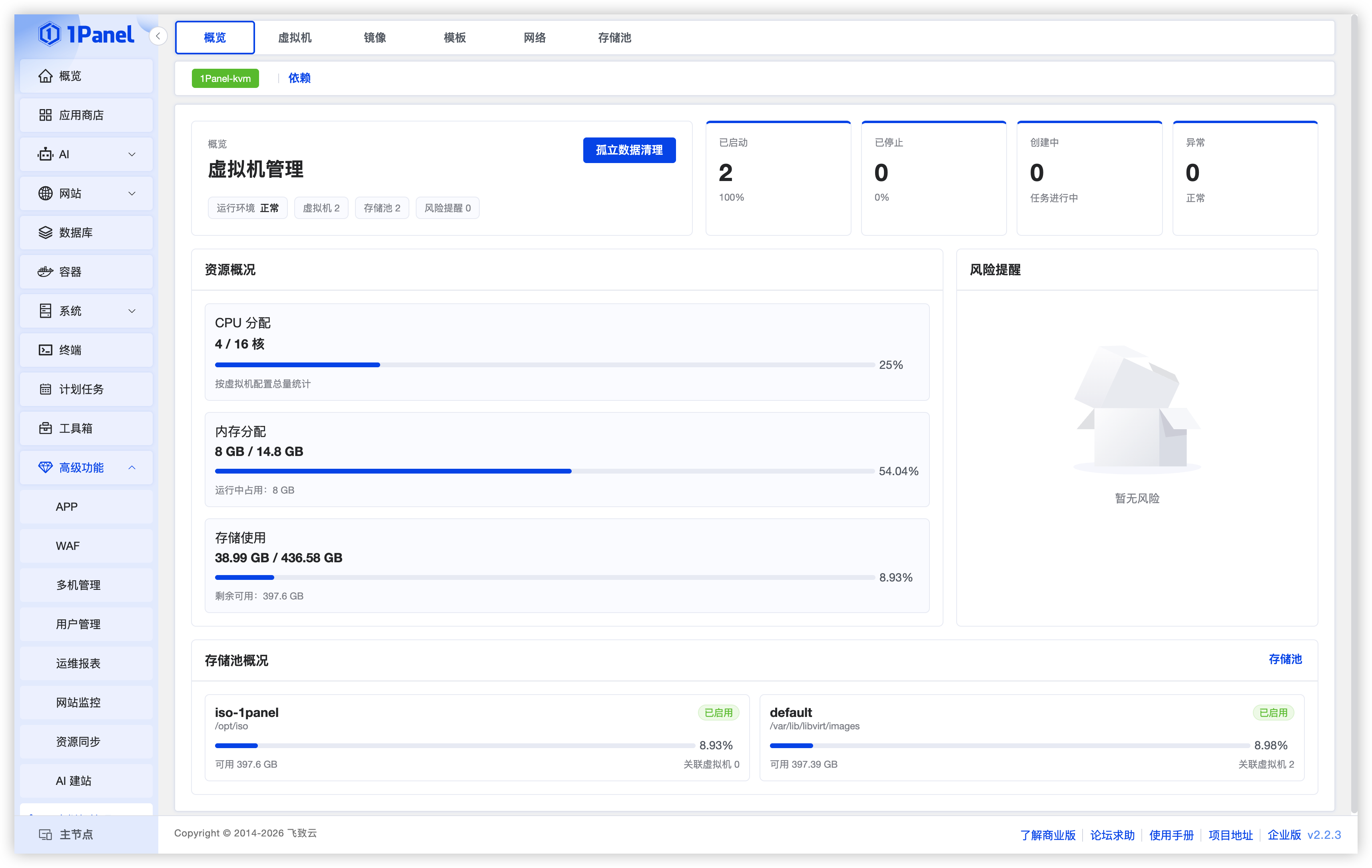The width and height of the screenshot is (1372, 868).
Task: Open the 使用手册 footer link
Action: coord(1171,835)
